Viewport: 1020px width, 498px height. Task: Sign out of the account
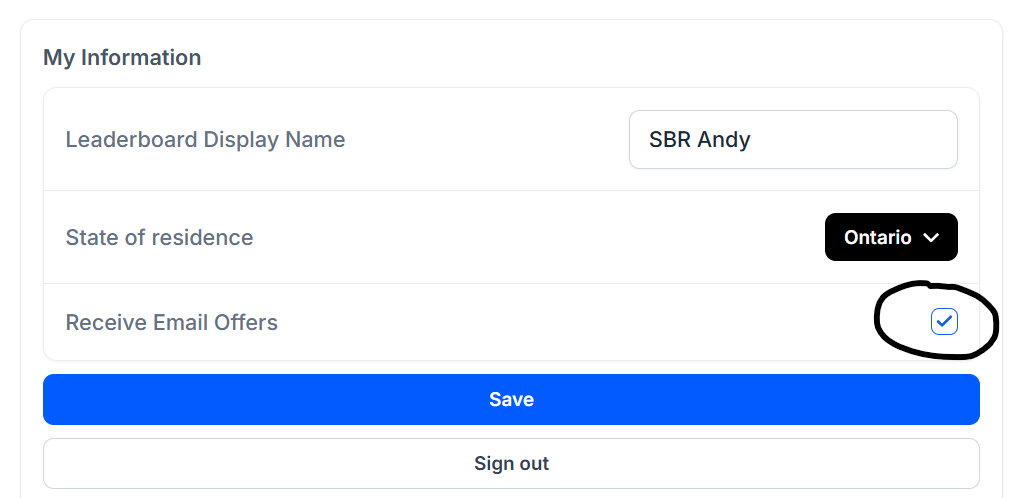point(511,464)
